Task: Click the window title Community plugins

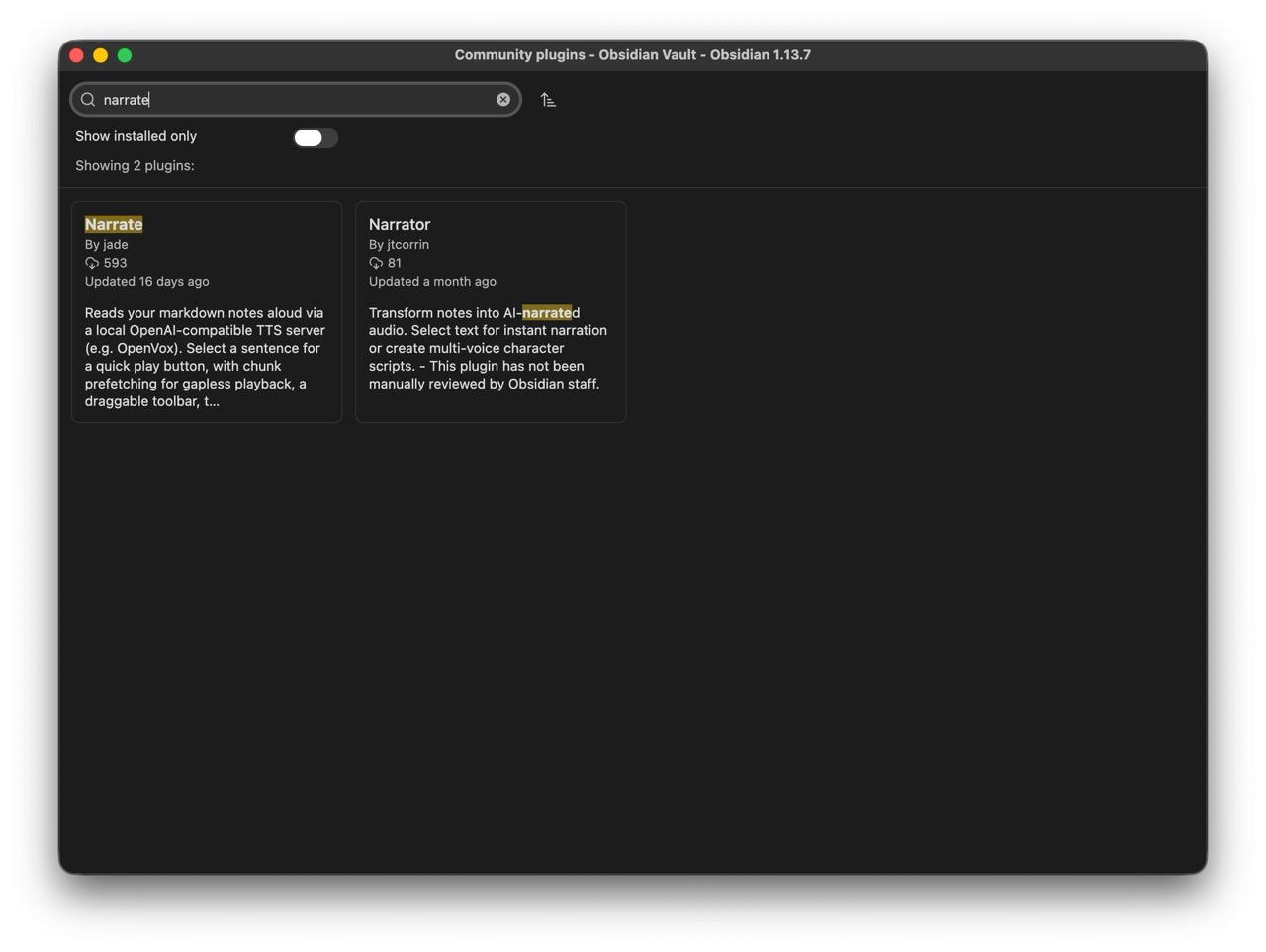Action: point(633,55)
